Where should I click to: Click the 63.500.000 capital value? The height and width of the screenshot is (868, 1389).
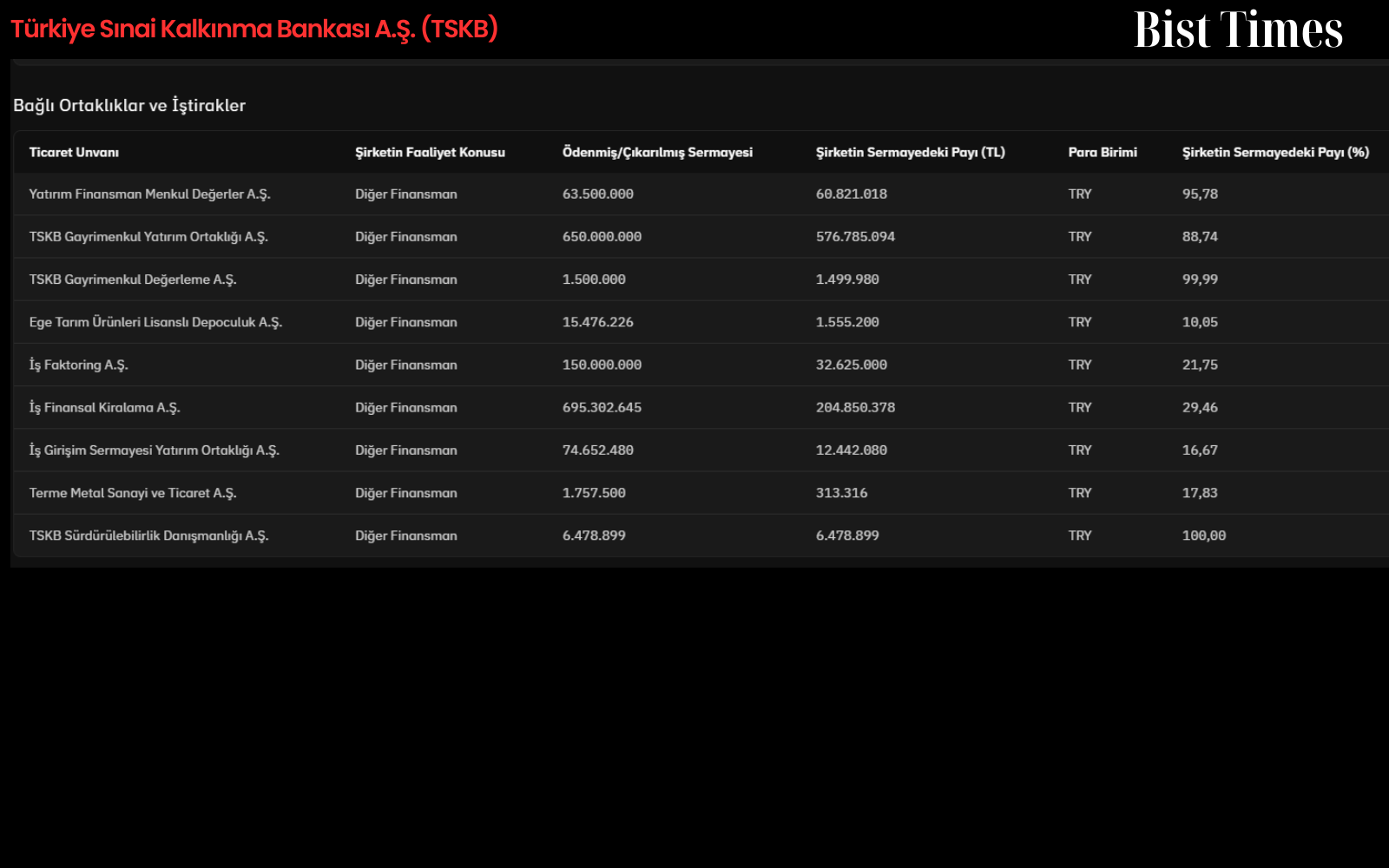click(598, 194)
